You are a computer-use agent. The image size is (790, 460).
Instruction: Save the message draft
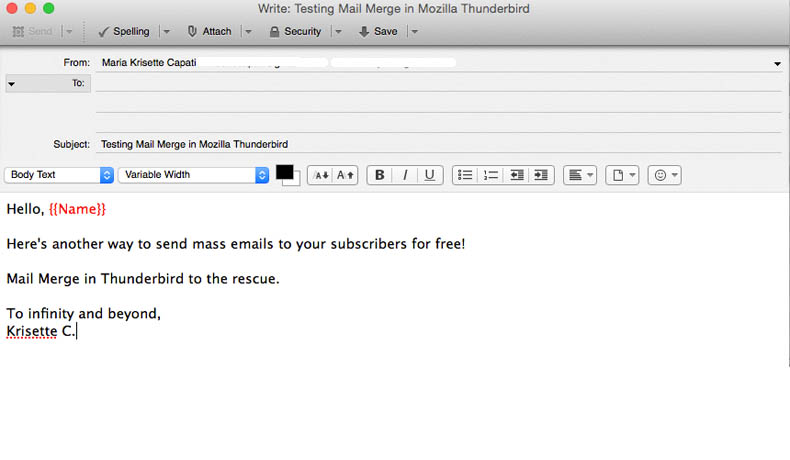[378, 31]
